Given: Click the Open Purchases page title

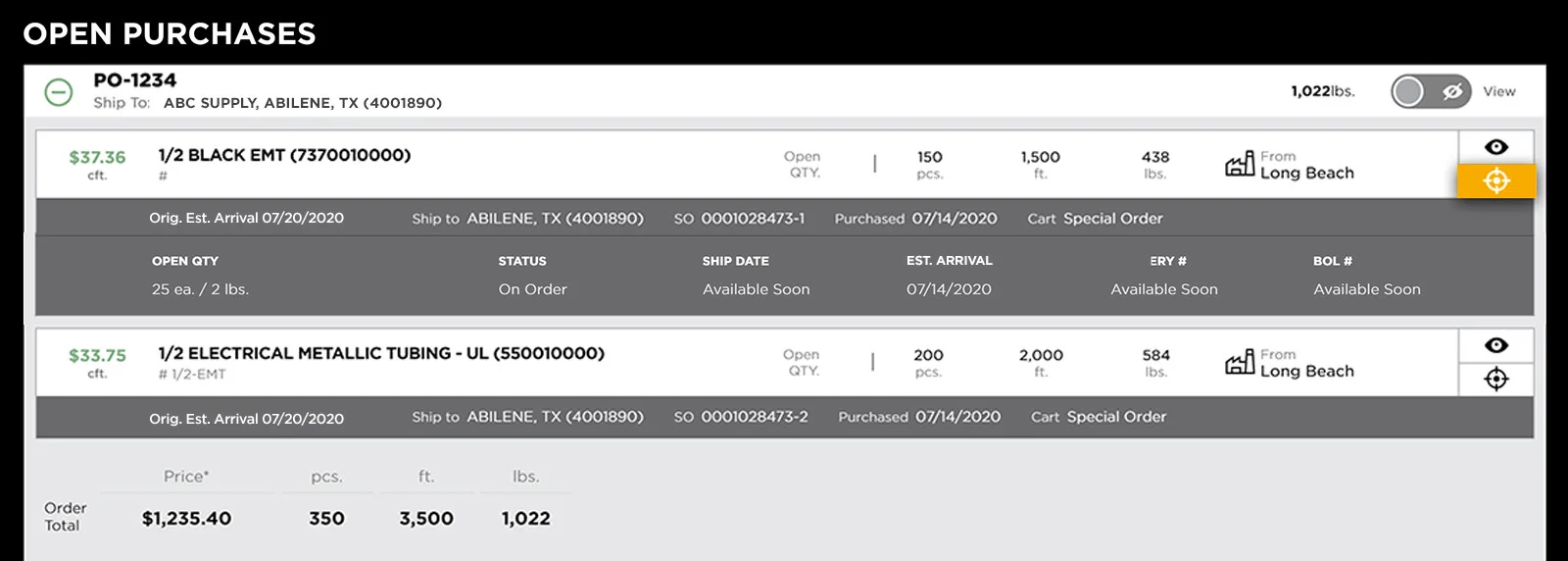Looking at the screenshot, I should (170, 34).
